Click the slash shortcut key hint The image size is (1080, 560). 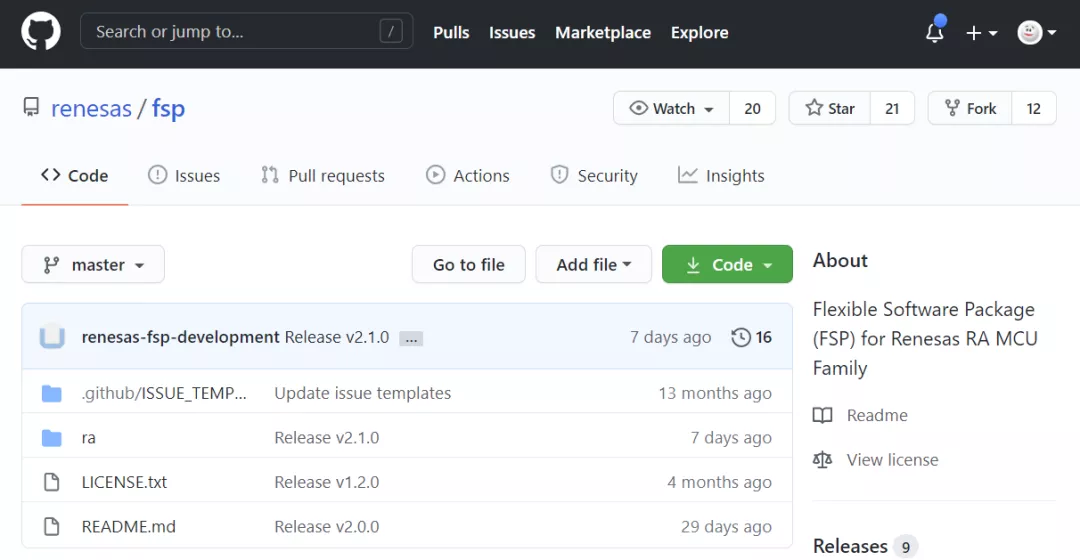pyautogui.click(x=391, y=31)
